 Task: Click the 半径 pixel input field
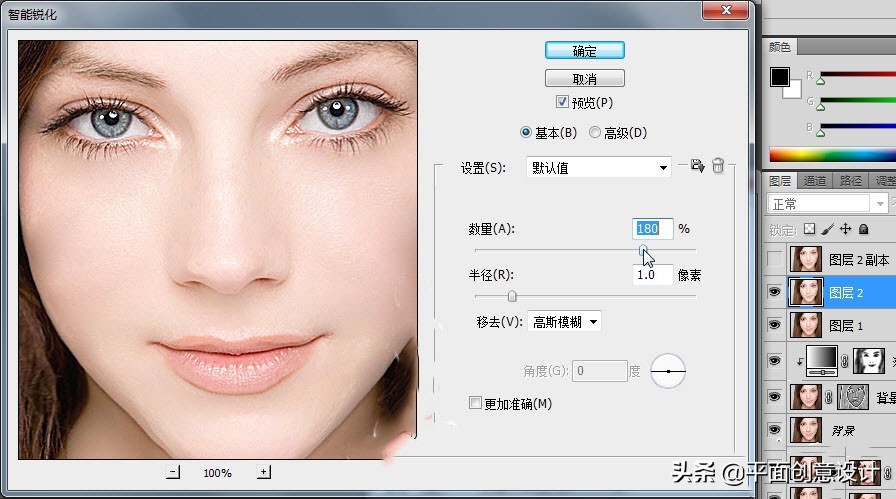coord(653,274)
